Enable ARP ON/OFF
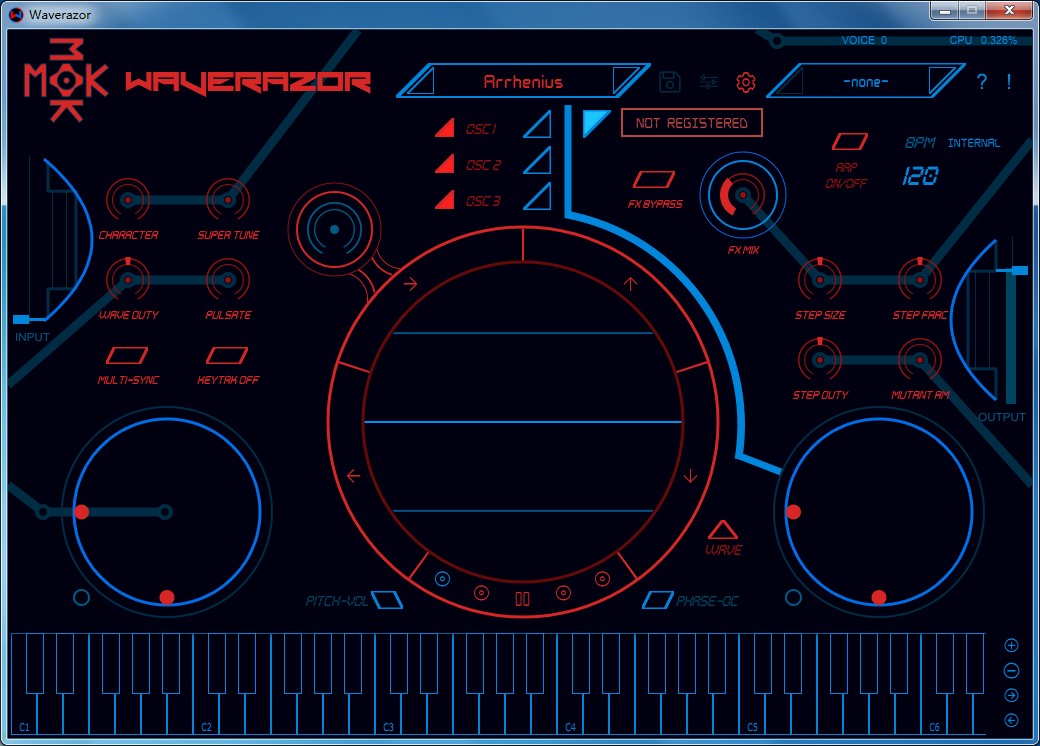Viewport: 1040px width, 746px height. (851, 142)
